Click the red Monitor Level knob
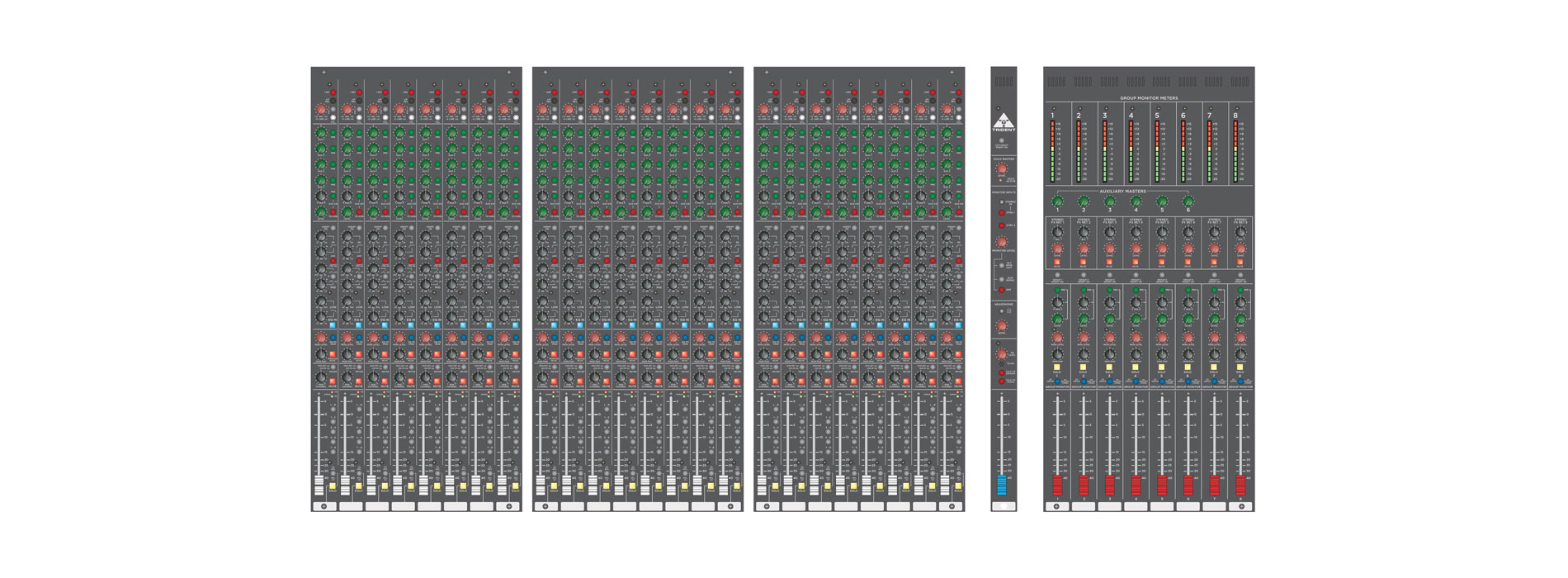 click(x=1002, y=242)
